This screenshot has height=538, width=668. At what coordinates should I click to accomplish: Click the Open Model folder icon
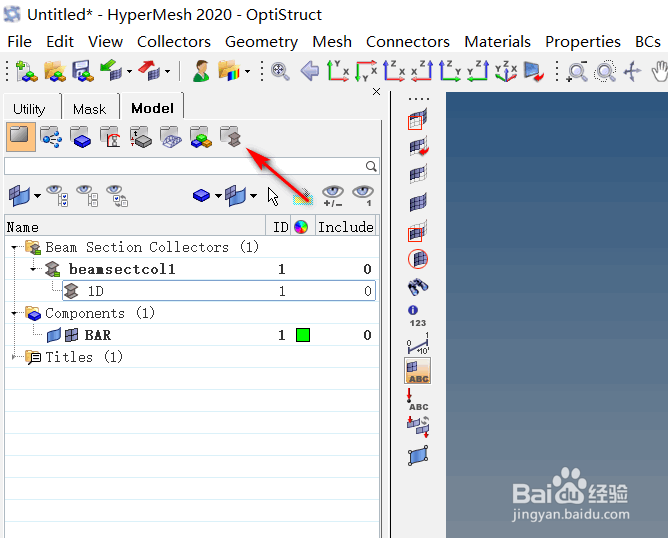pos(55,71)
